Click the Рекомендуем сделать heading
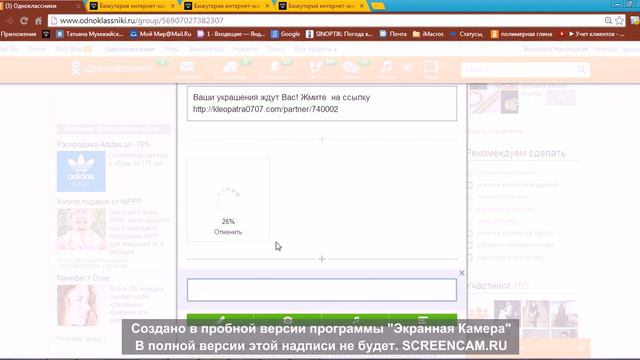Screen dimensions: 640x360 tap(516, 153)
